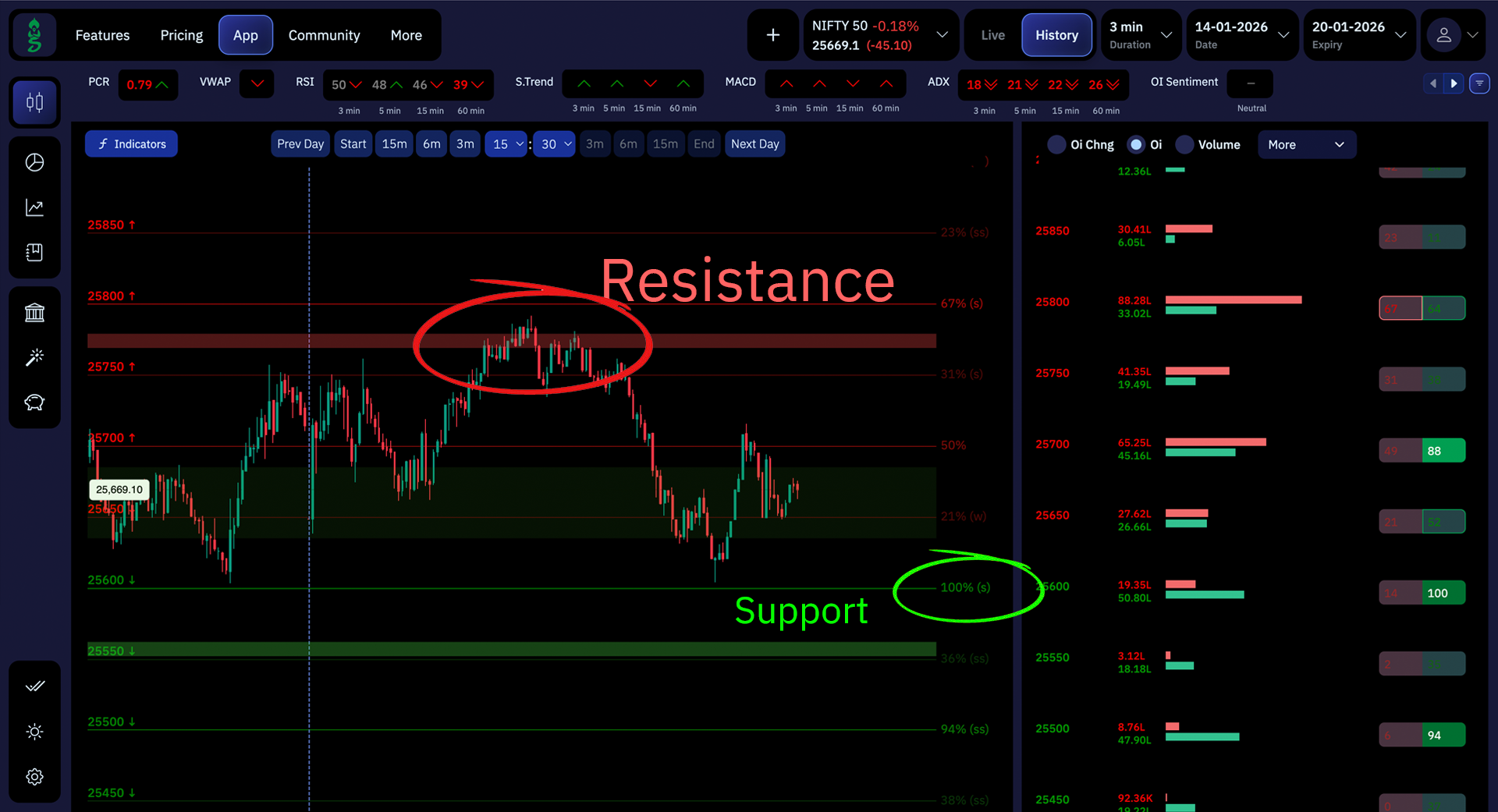
Task: Click the Prev Day button
Action: point(300,144)
